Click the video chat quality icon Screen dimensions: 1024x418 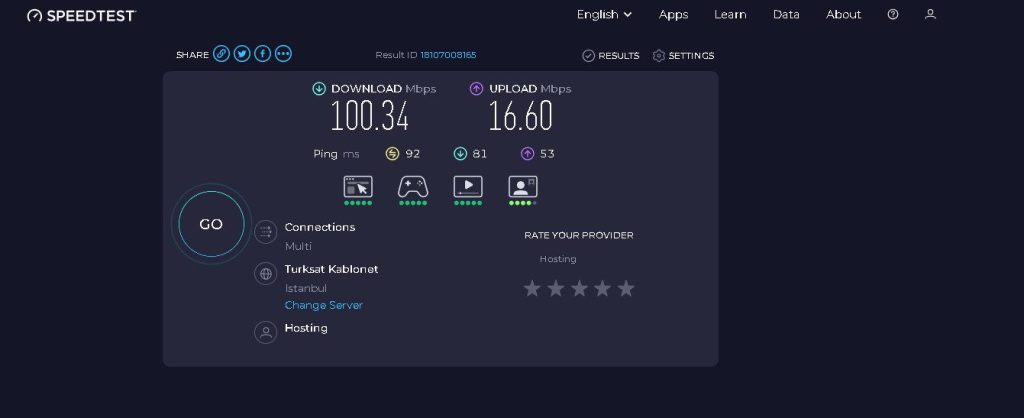[x=522, y=187]
